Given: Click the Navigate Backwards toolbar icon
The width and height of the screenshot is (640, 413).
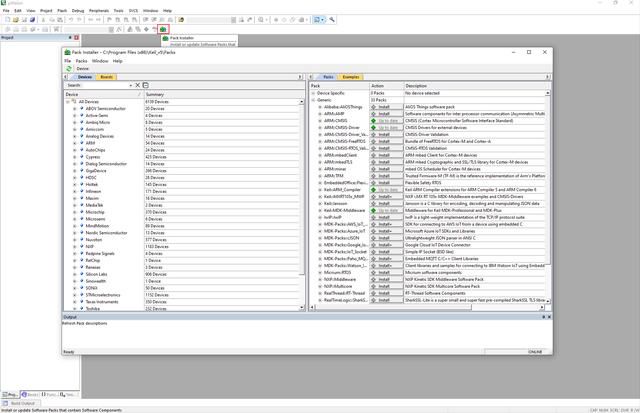Looking at the screenshot, I should [91, 20].
